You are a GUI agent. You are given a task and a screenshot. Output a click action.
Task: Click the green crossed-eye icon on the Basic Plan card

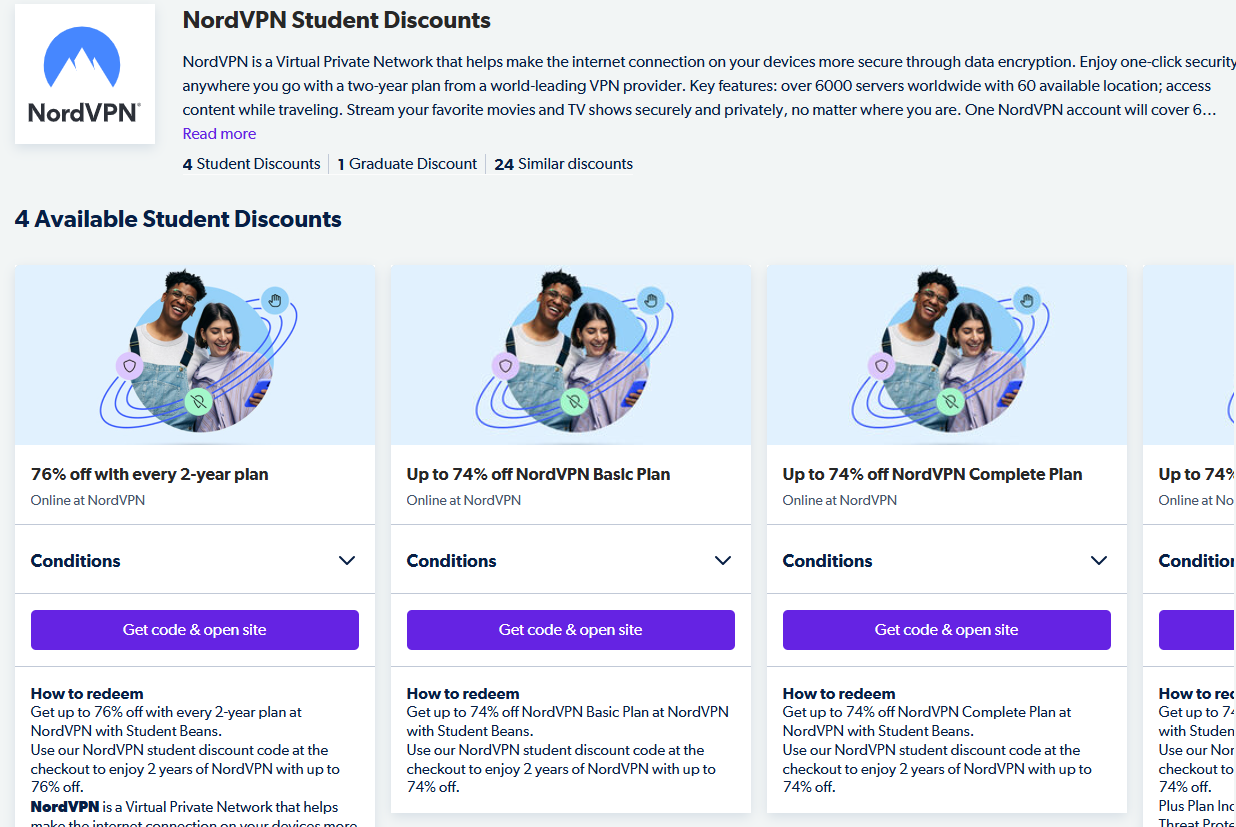pyautogui.click(x=573, y=402)
